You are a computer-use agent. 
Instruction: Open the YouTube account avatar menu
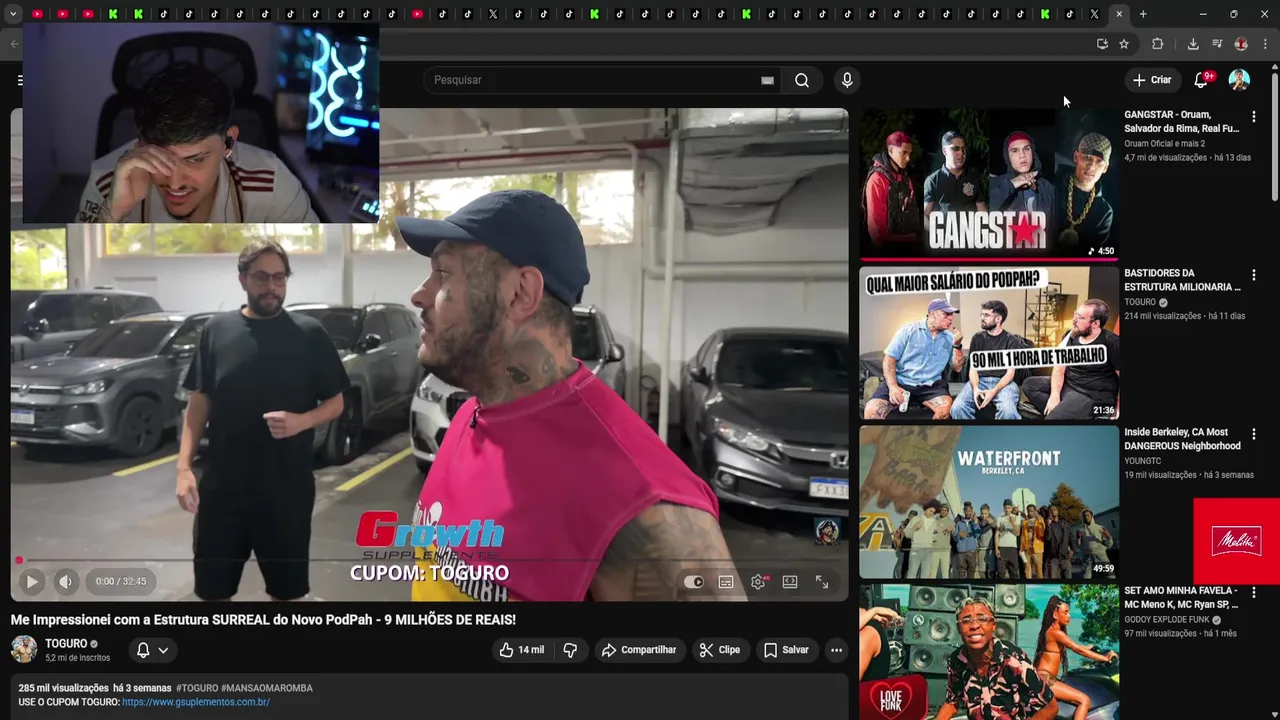1239,80
